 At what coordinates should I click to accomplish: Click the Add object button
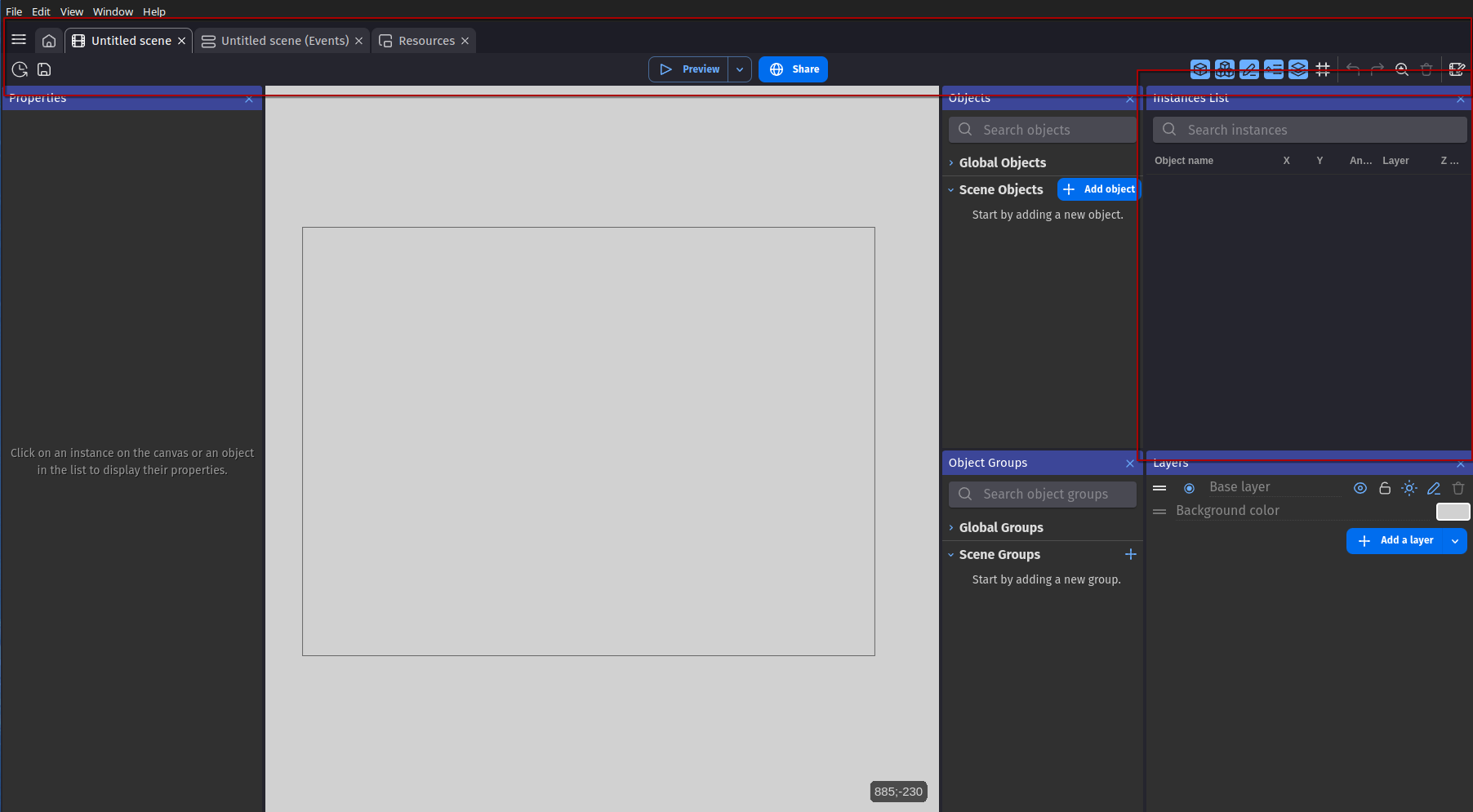[x=1098, y=189]
